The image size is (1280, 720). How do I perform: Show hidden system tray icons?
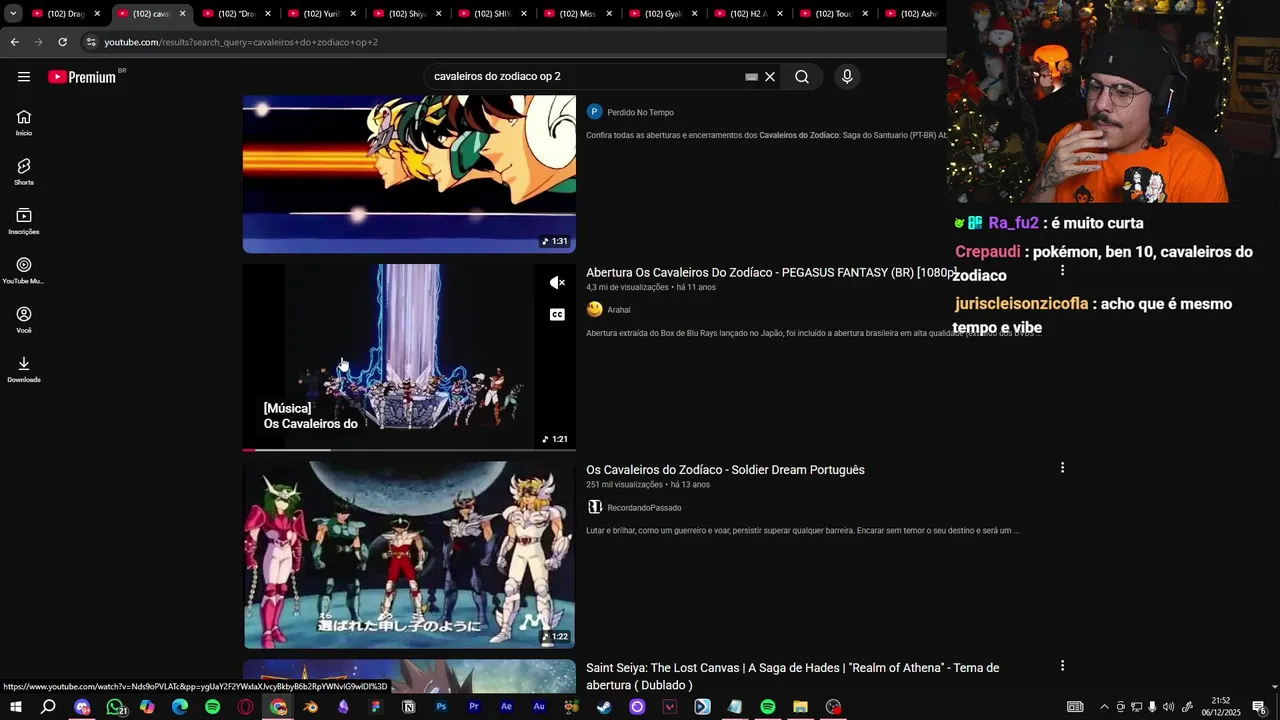coord(1104,707)
